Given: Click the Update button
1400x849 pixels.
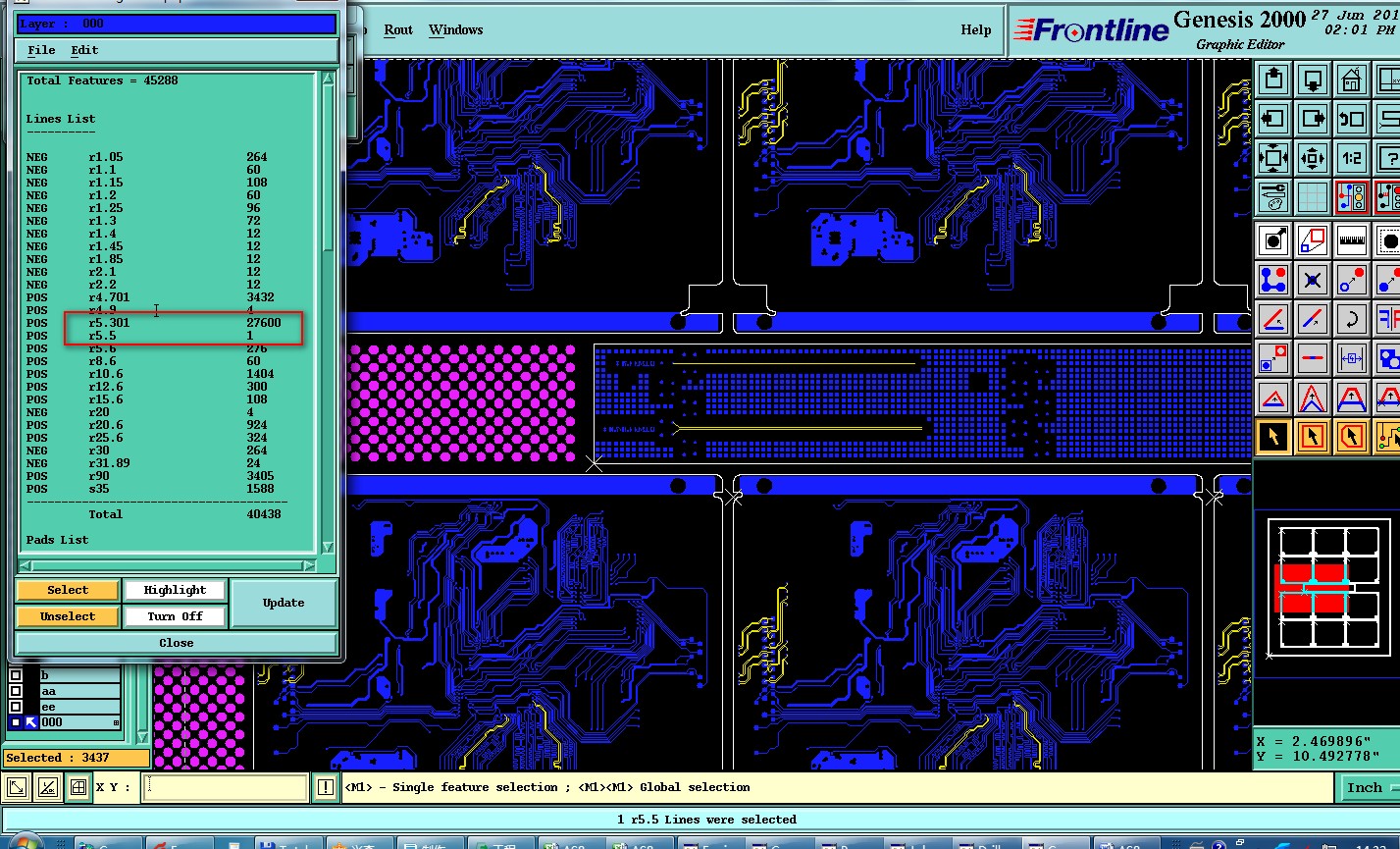Looking at the screenshot, I should tap(284, 603).
